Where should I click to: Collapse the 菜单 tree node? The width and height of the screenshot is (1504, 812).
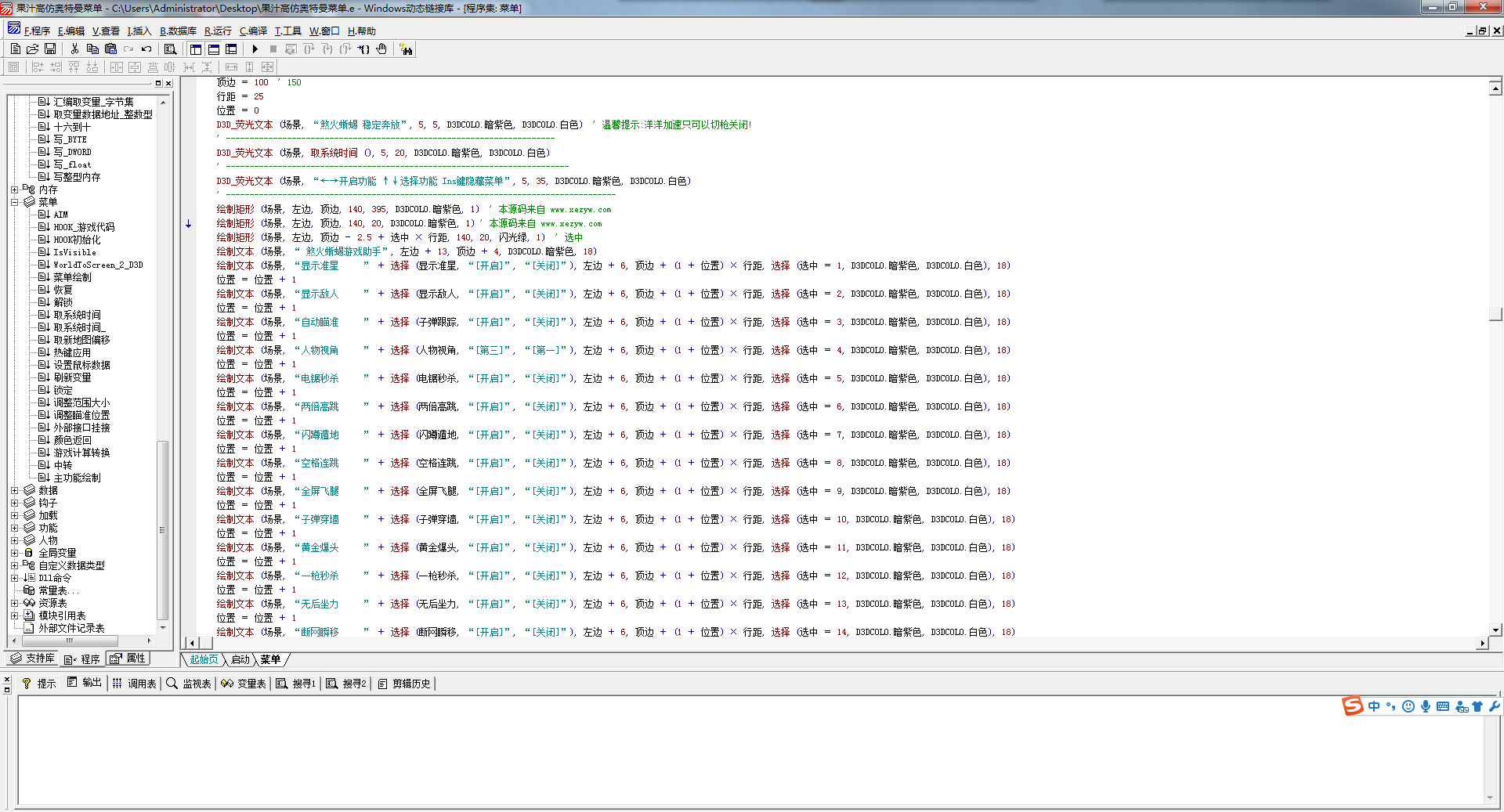(x=14, y=202)
